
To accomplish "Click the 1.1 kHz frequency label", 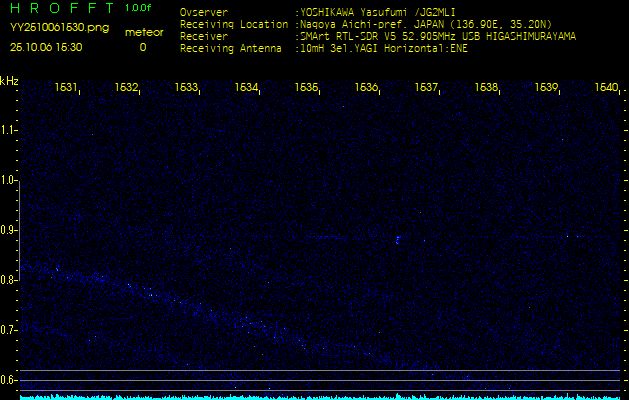I will coord(8,130).
